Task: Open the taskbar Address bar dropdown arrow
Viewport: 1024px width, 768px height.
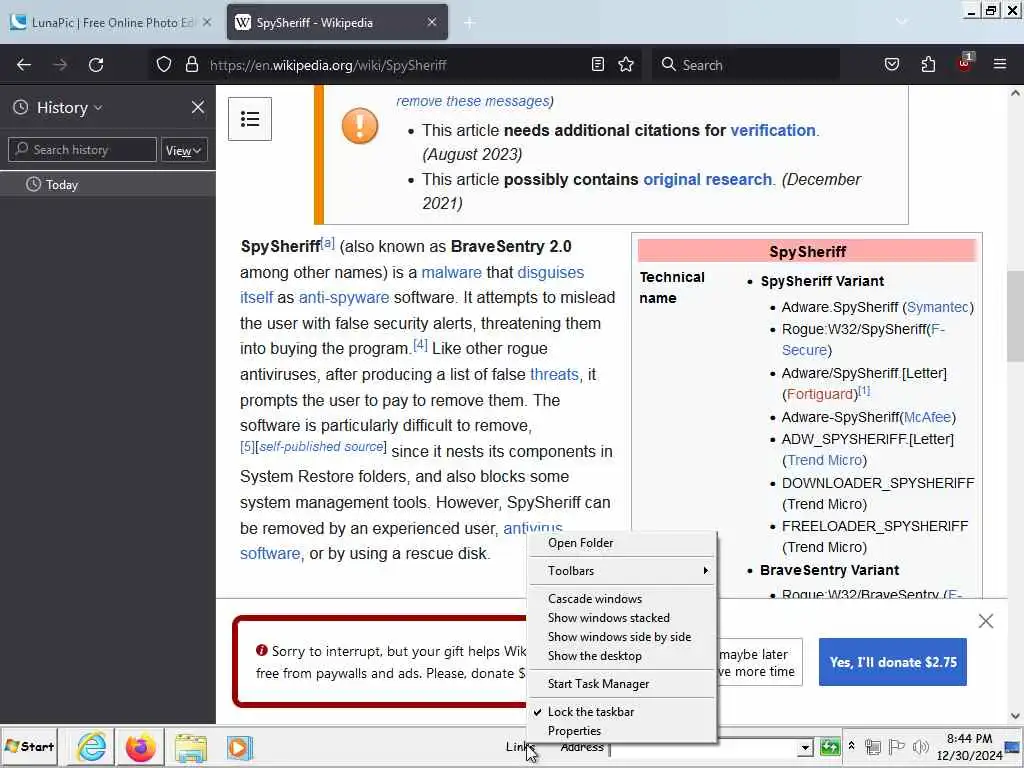Action: (x=806, y=747)
